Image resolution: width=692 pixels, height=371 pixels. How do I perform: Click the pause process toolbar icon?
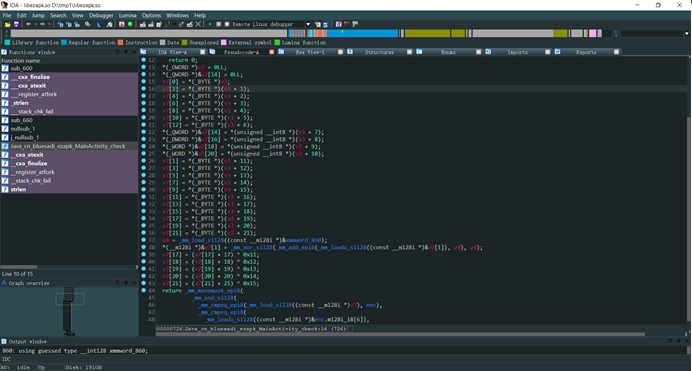pos(218,24)
